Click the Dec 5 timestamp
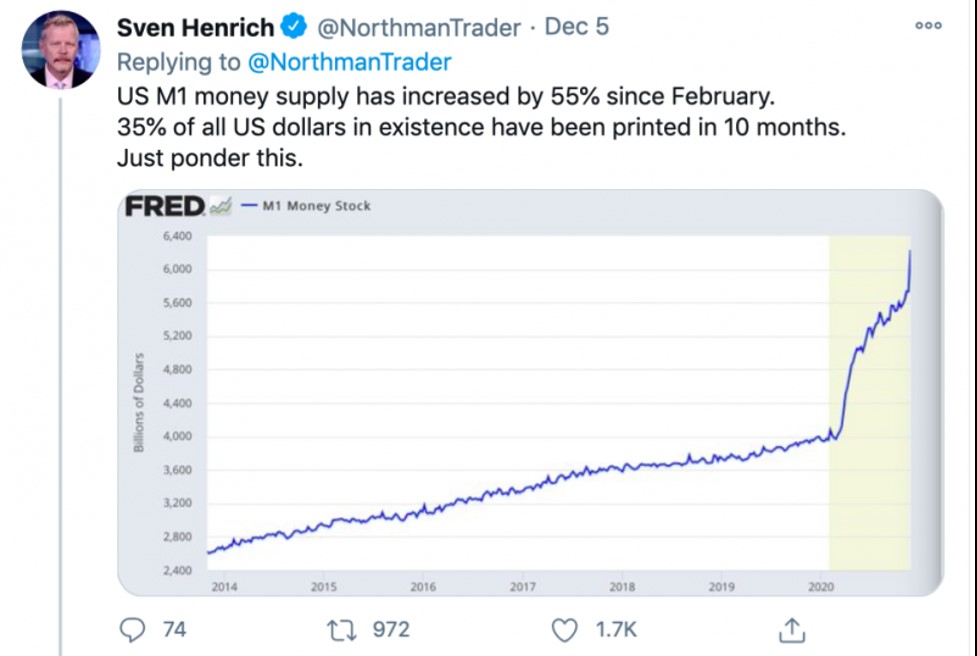The width and height of the screenshot is (977, 656). click(x=576, y=27)
